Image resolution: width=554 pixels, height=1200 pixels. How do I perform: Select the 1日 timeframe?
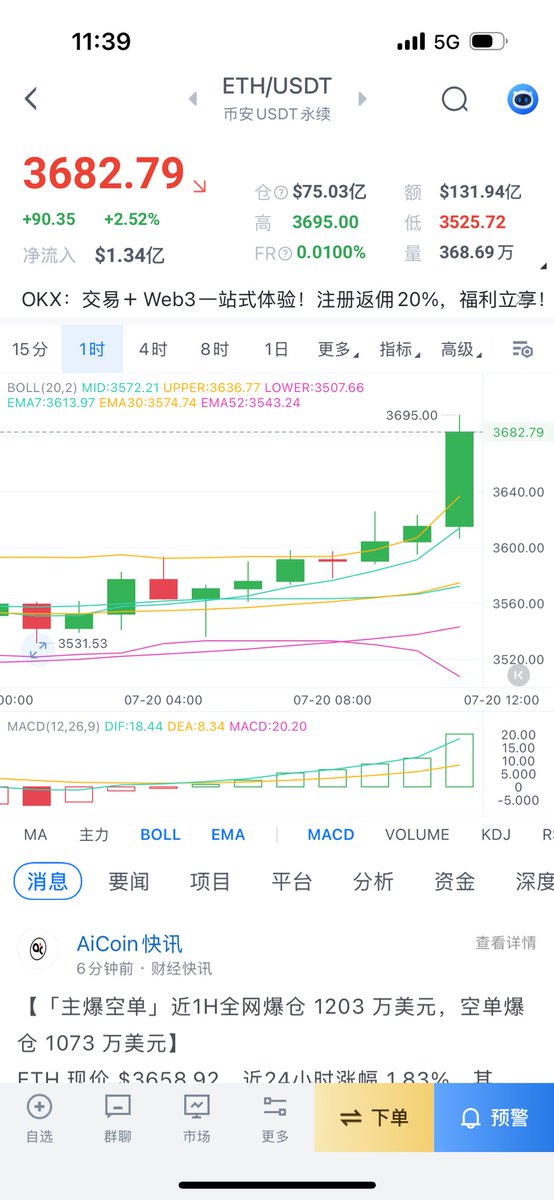[x=276, y=349]
